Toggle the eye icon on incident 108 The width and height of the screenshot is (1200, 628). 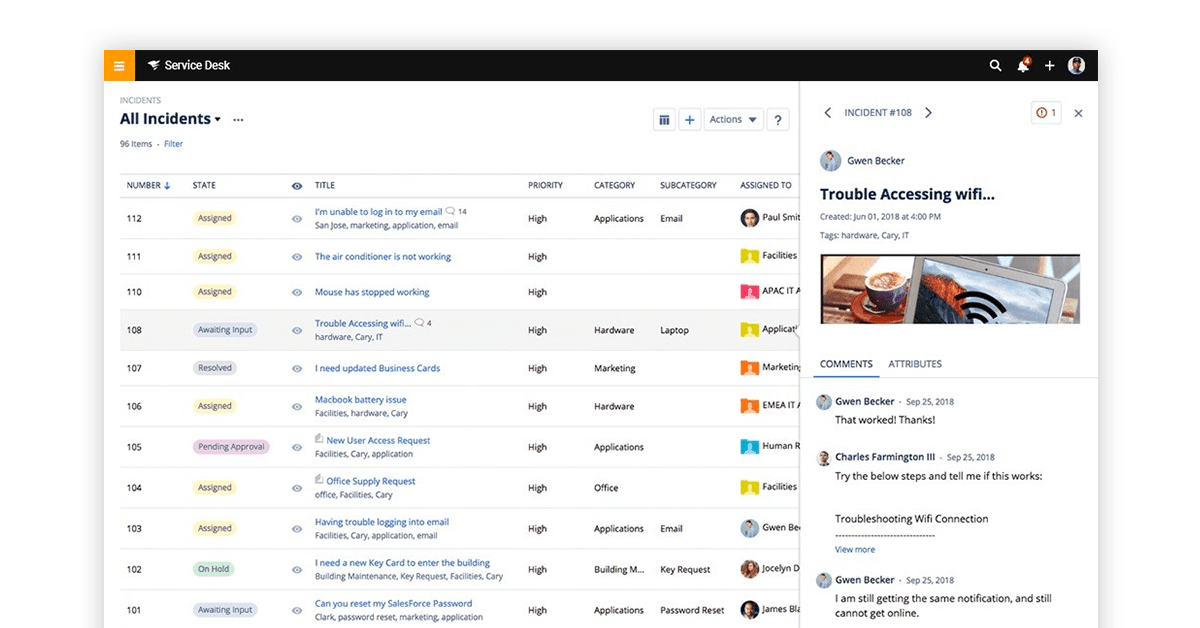pos(296,329)
